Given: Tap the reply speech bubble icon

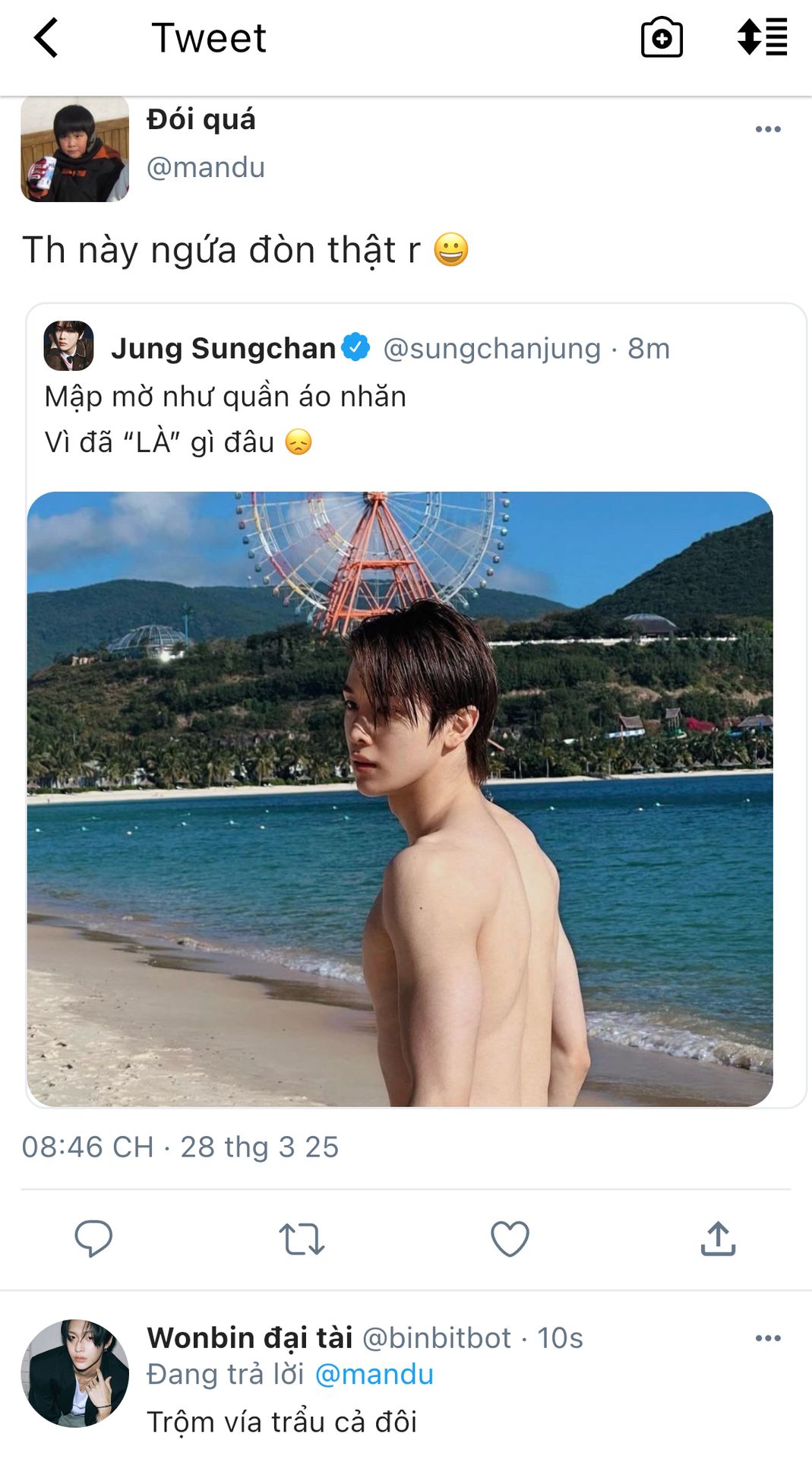Looking at the screenshot, I should pyautogui.click(x=93, y=1239).
